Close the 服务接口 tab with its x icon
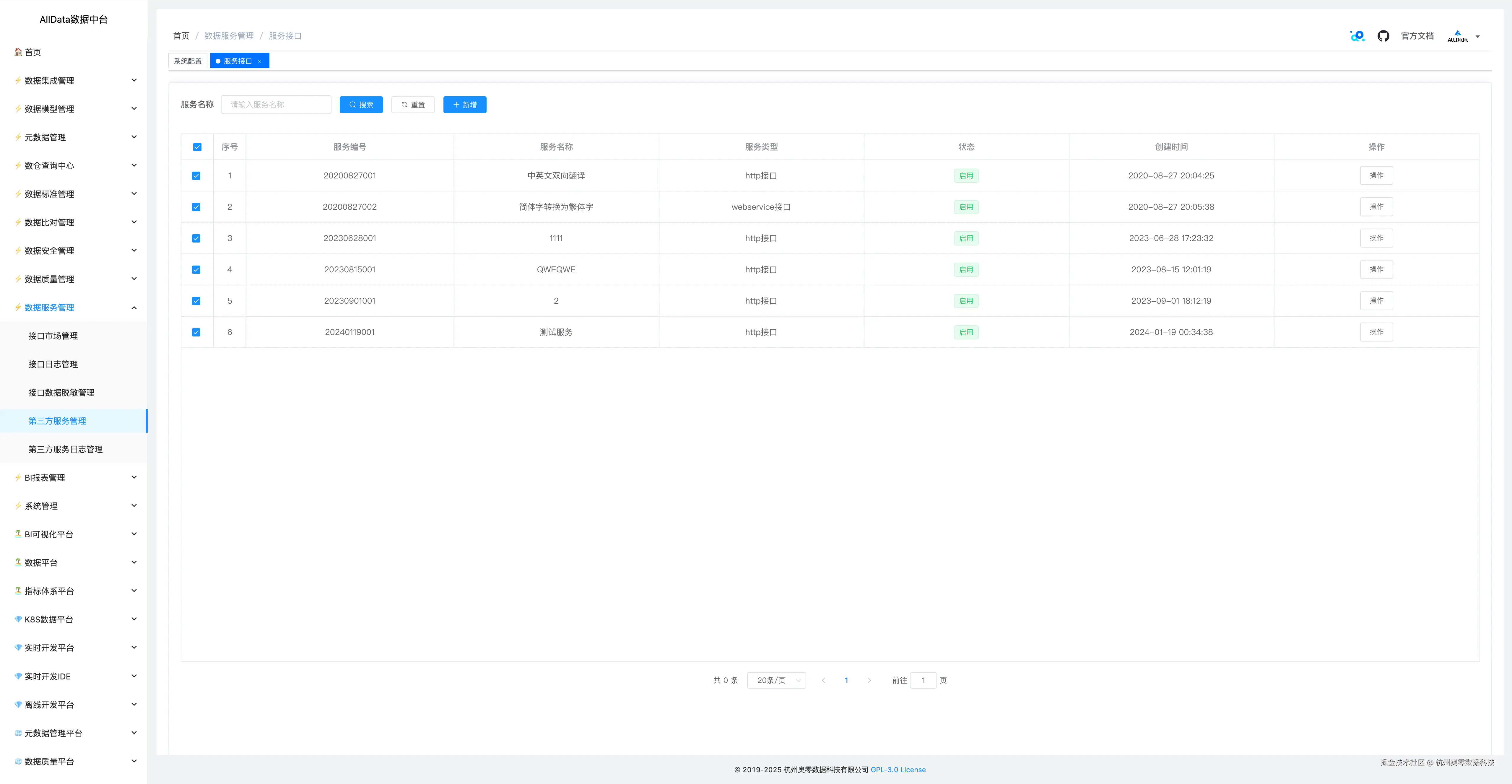This screenshot has height=784, width=1512. tap(259, 61)
